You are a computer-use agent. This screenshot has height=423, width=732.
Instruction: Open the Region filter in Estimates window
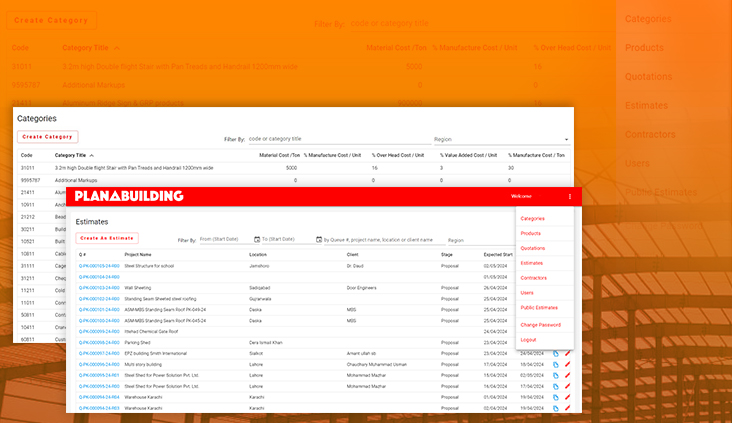(x=481, y=240)
